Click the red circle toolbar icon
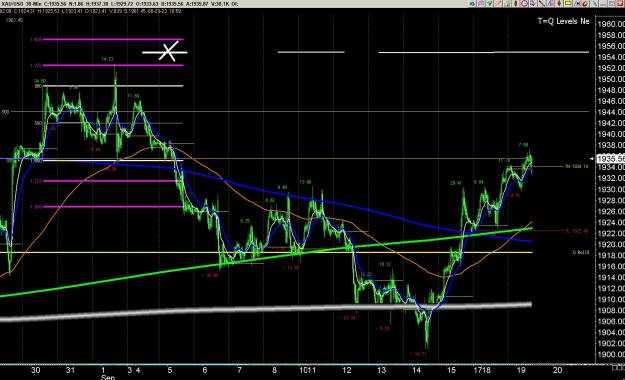625x380 pixels. coord(525,4)
